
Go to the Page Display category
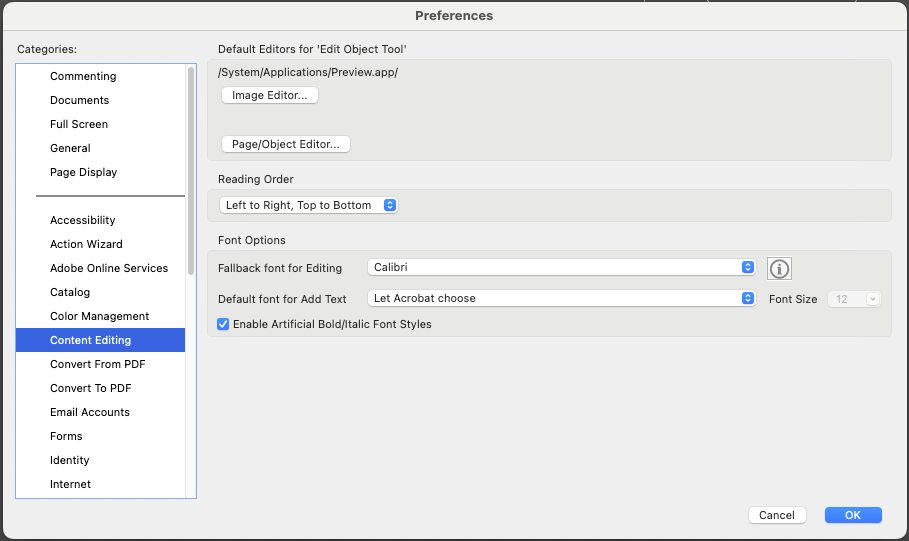[x=84, y=172]
